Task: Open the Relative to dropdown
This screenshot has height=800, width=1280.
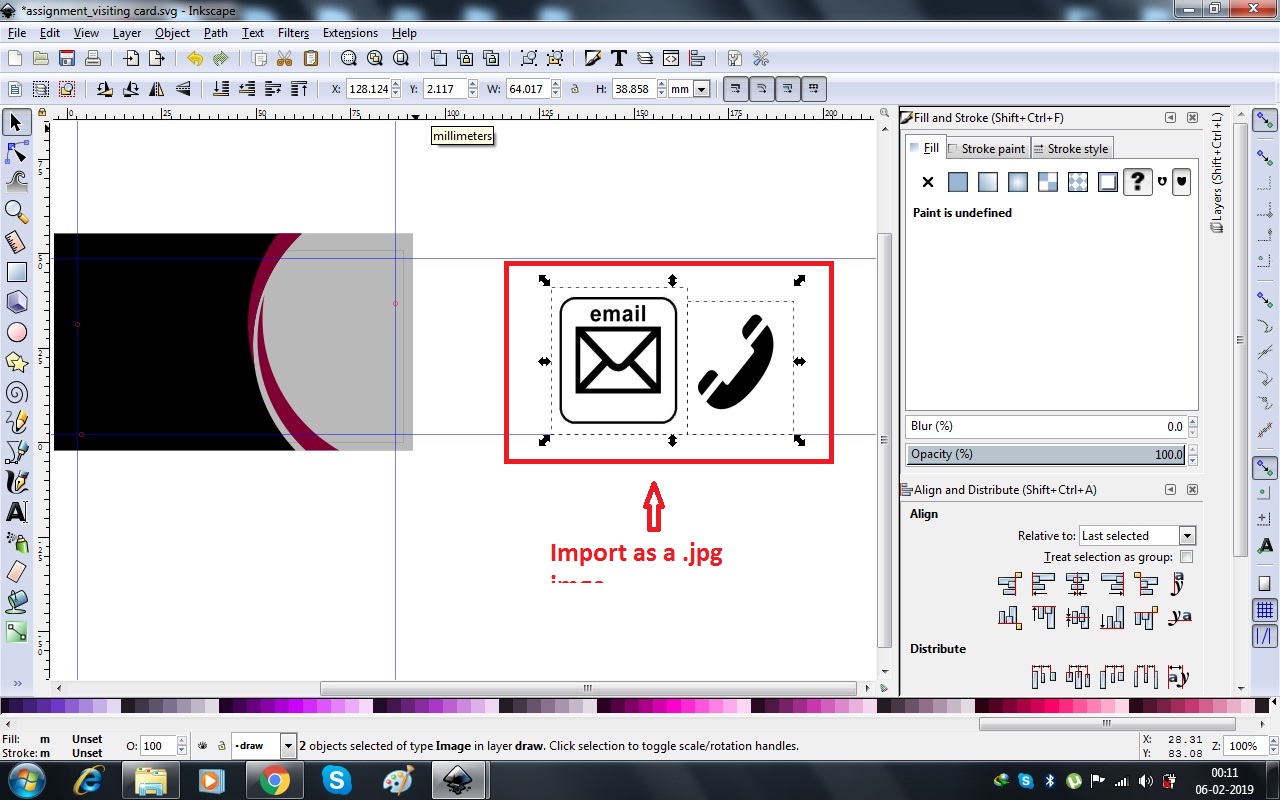Action: tap(1137, 536)
